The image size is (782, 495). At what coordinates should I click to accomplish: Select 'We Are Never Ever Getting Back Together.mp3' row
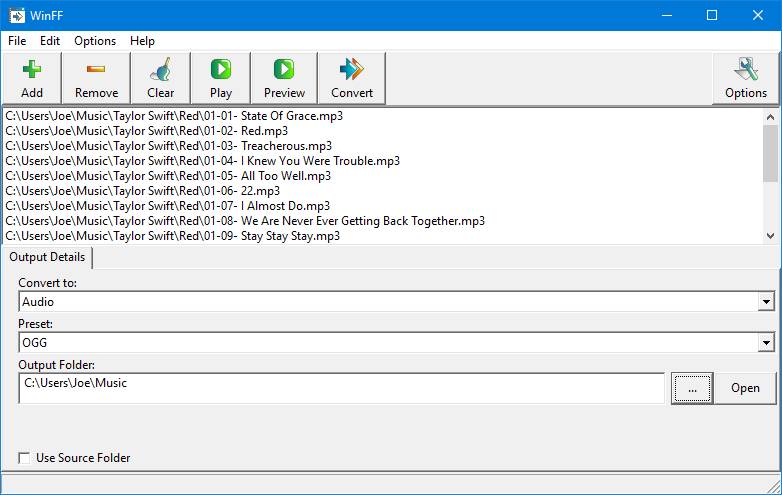383,220
